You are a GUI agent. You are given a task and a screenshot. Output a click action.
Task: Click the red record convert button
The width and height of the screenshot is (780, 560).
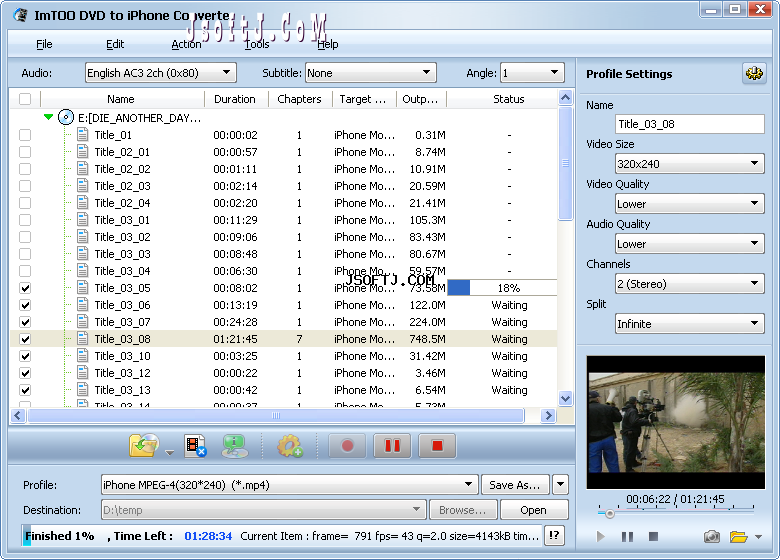(x=347, y=446)
